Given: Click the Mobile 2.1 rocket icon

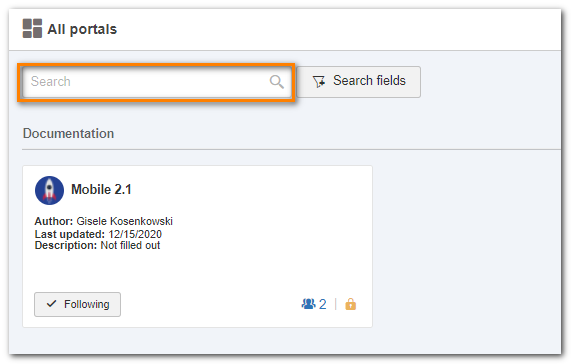Looking at the screenshot, I should (49, 190).
